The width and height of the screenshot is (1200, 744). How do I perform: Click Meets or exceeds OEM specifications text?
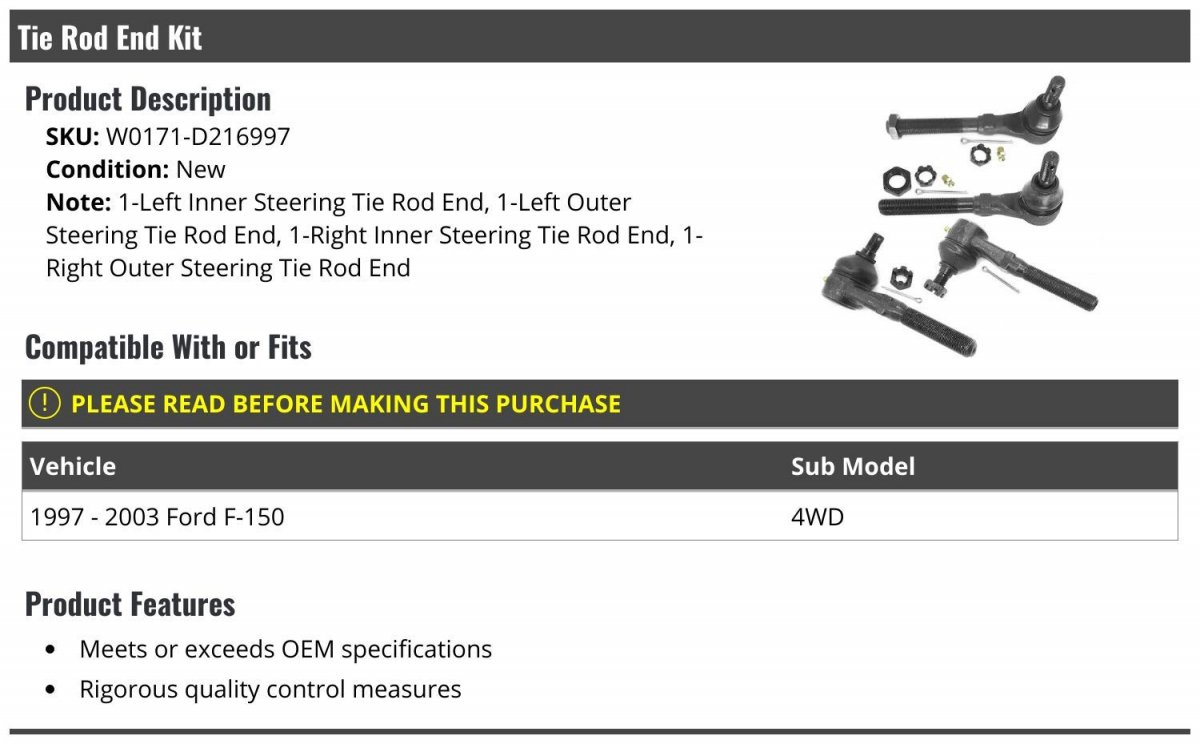[286, 649]
